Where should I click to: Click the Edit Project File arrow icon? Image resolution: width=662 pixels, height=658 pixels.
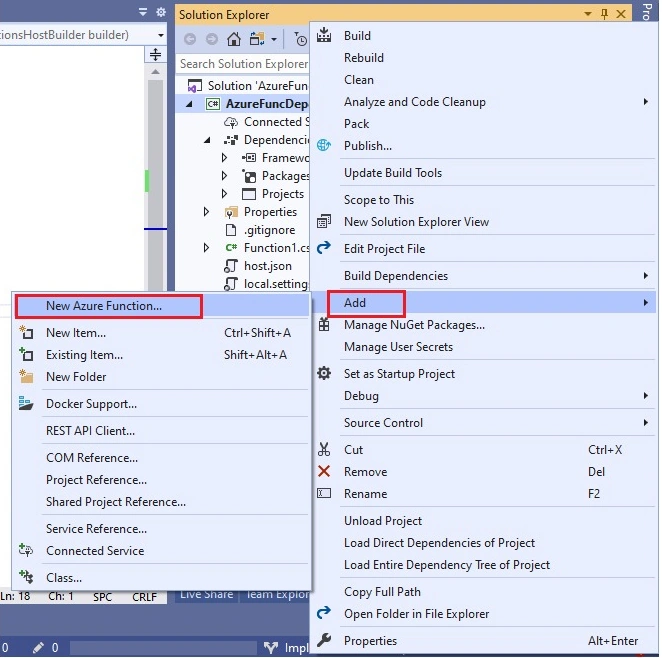[324, 248]
